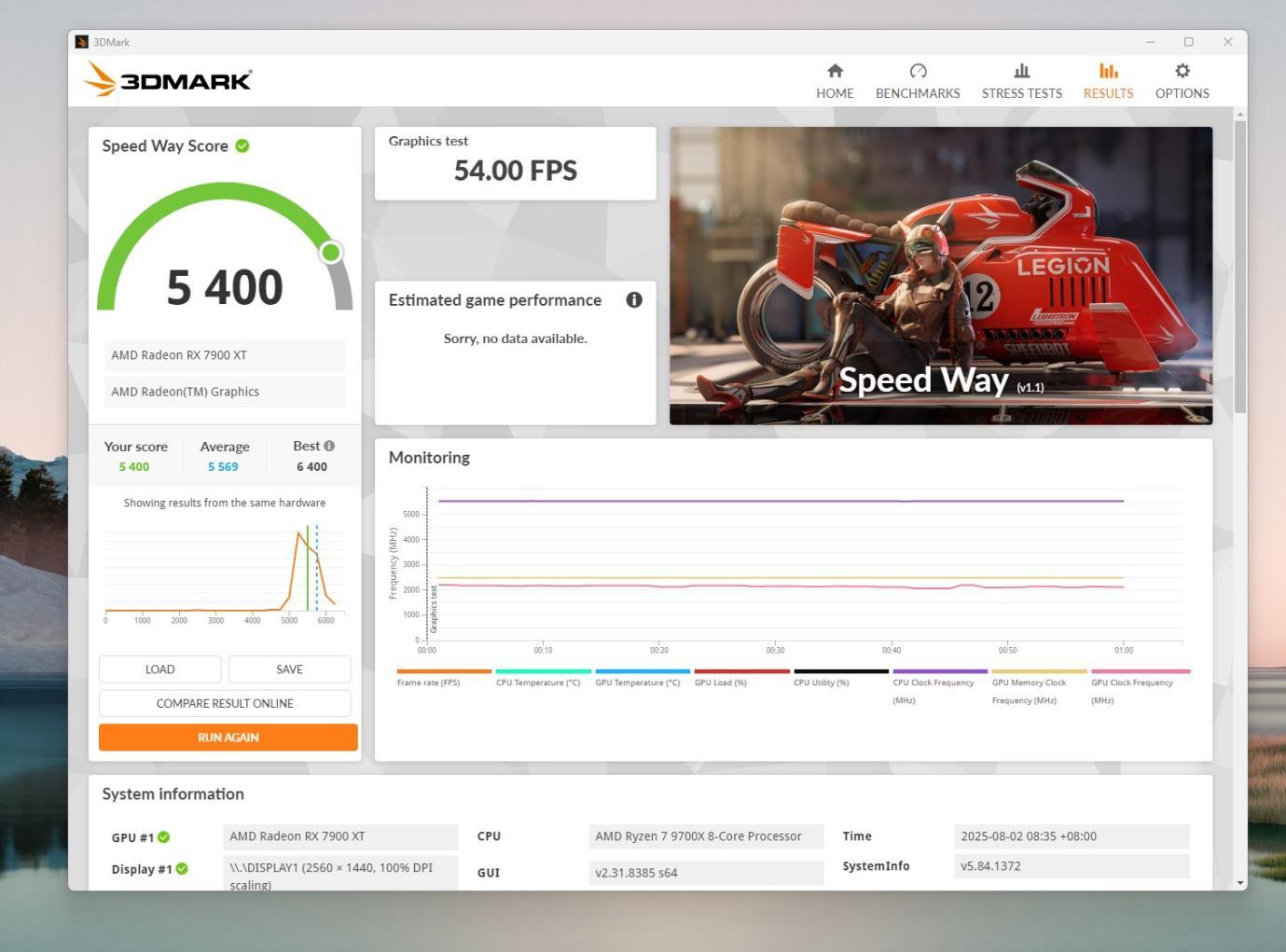Click the info icon next to Best

pyautogui.click(x=329, y=446)
